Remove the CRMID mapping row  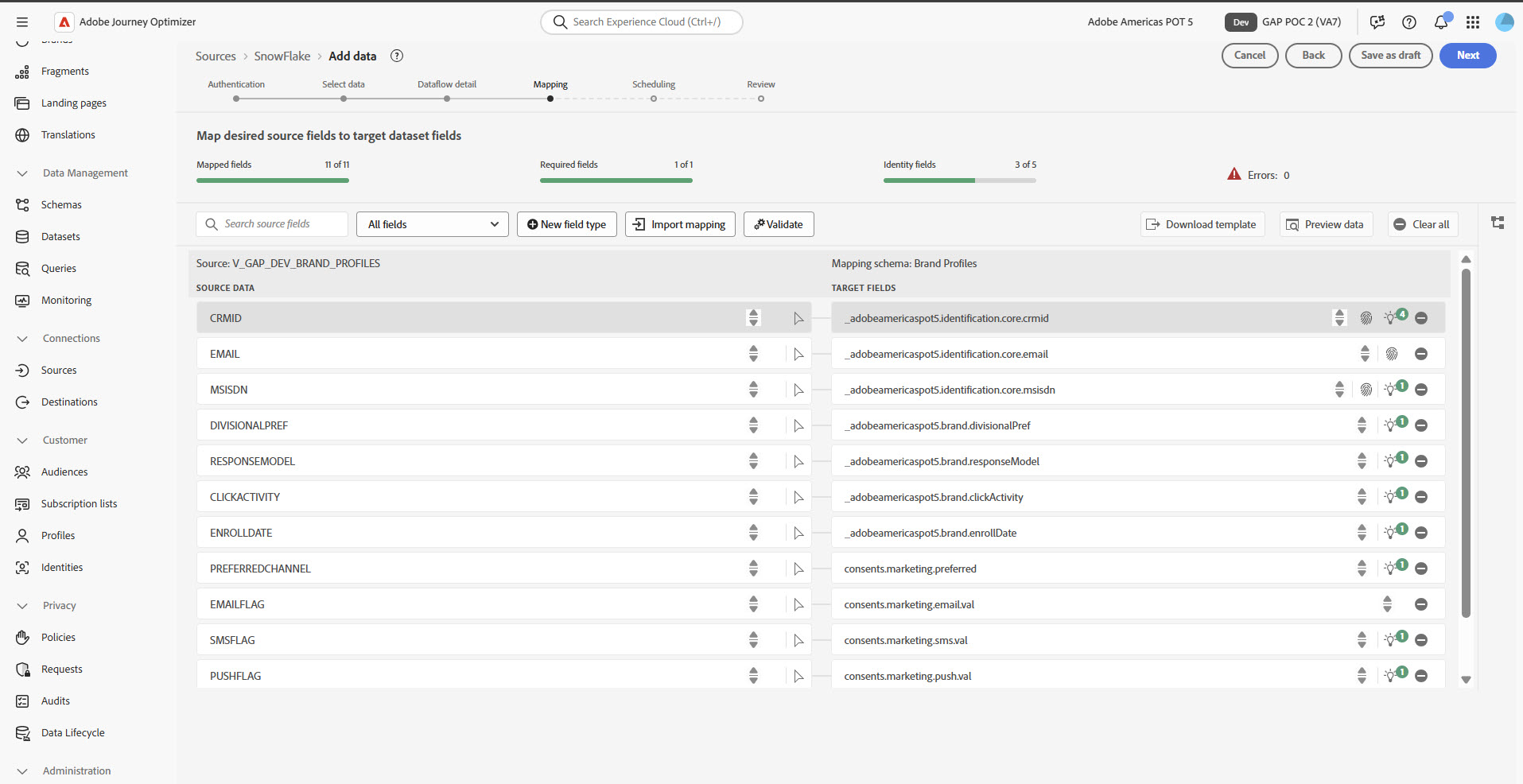tap(1421, 318)
